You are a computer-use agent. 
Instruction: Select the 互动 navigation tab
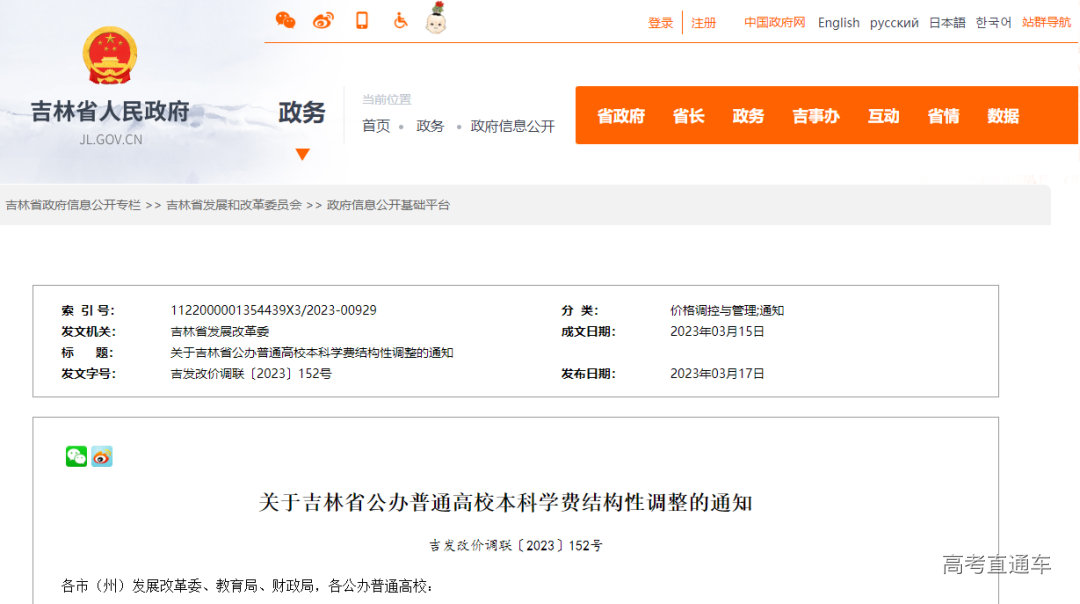884,116
